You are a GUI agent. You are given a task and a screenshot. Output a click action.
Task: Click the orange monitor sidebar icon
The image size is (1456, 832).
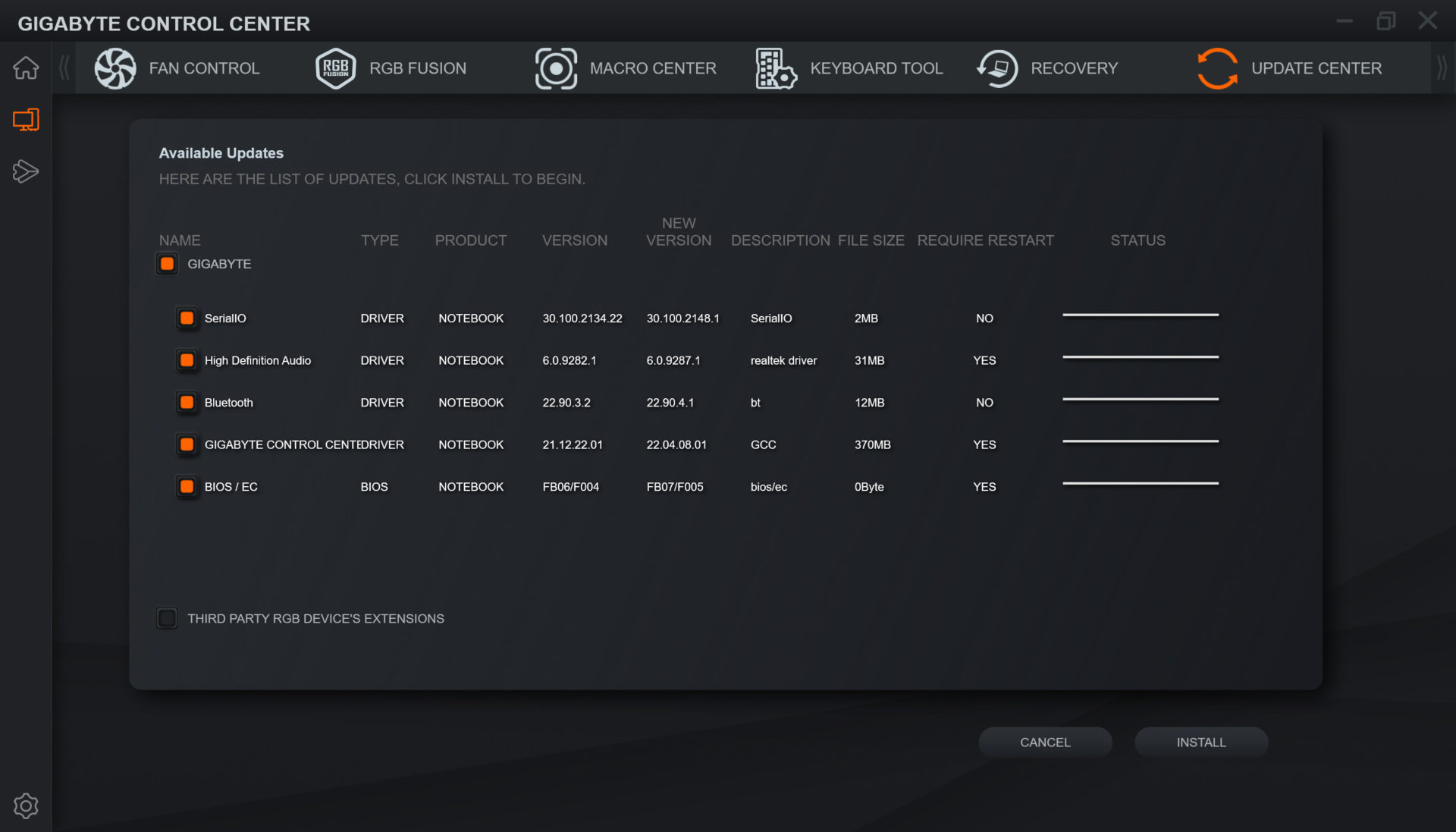(26, 120)
